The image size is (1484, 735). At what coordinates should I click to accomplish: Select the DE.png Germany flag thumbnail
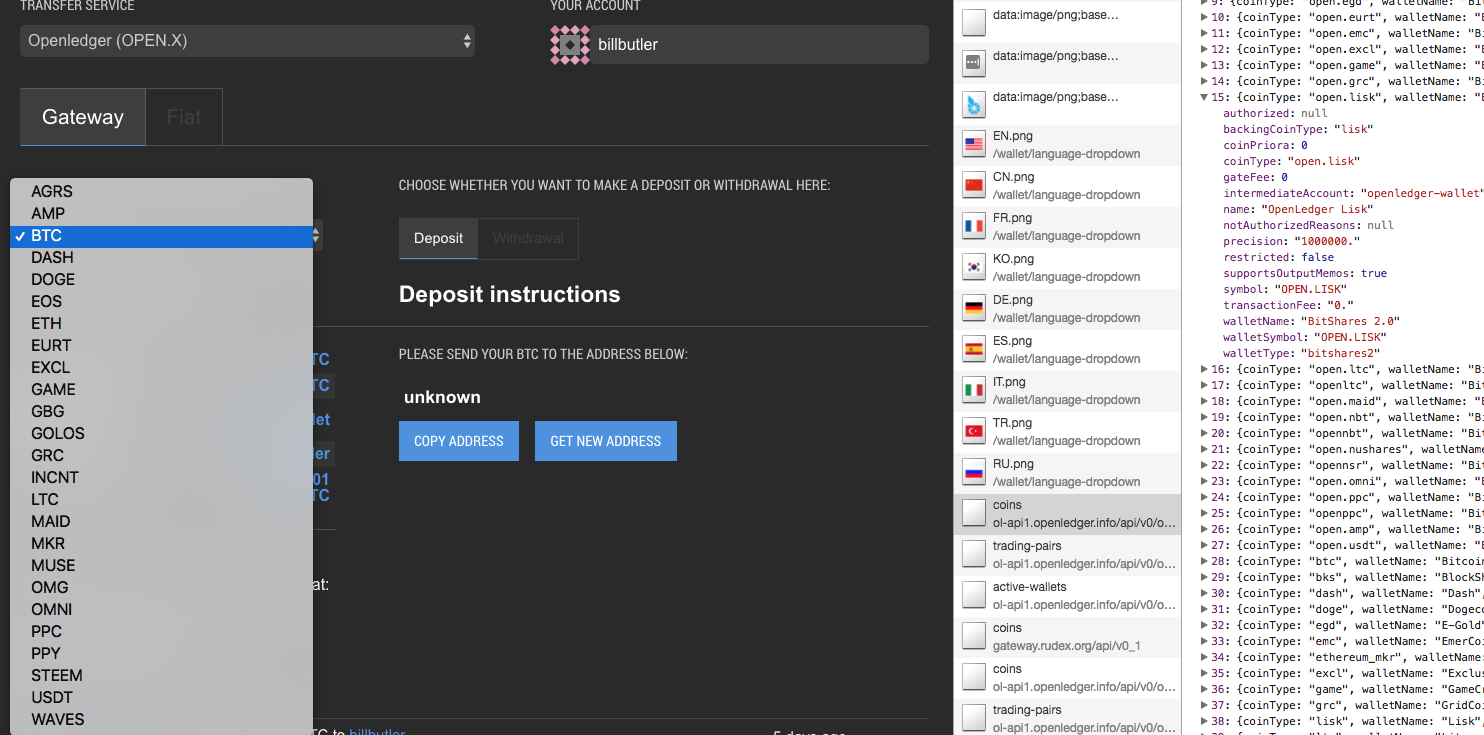pyautogui.click(x=974, y=309)
